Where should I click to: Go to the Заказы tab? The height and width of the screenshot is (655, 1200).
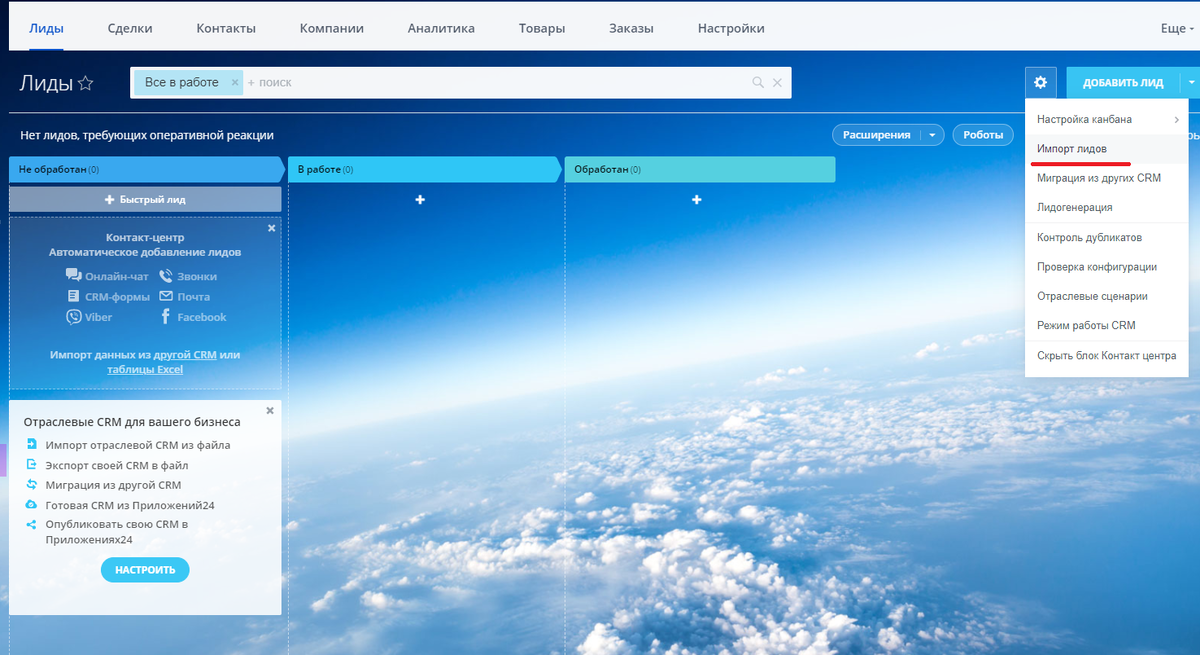tap(631, 28)
